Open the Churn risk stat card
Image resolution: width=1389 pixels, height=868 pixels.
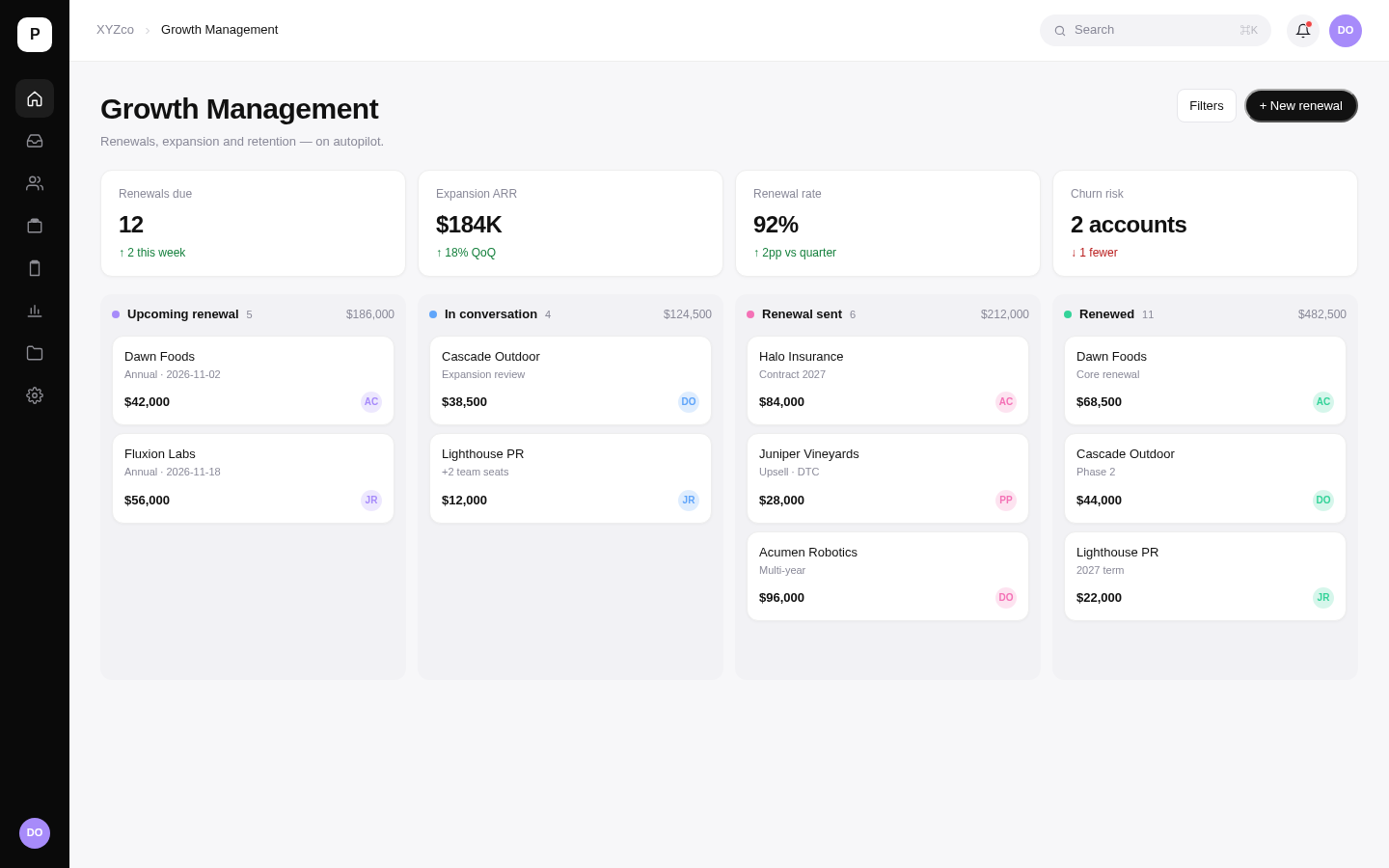click(1205, 224)
